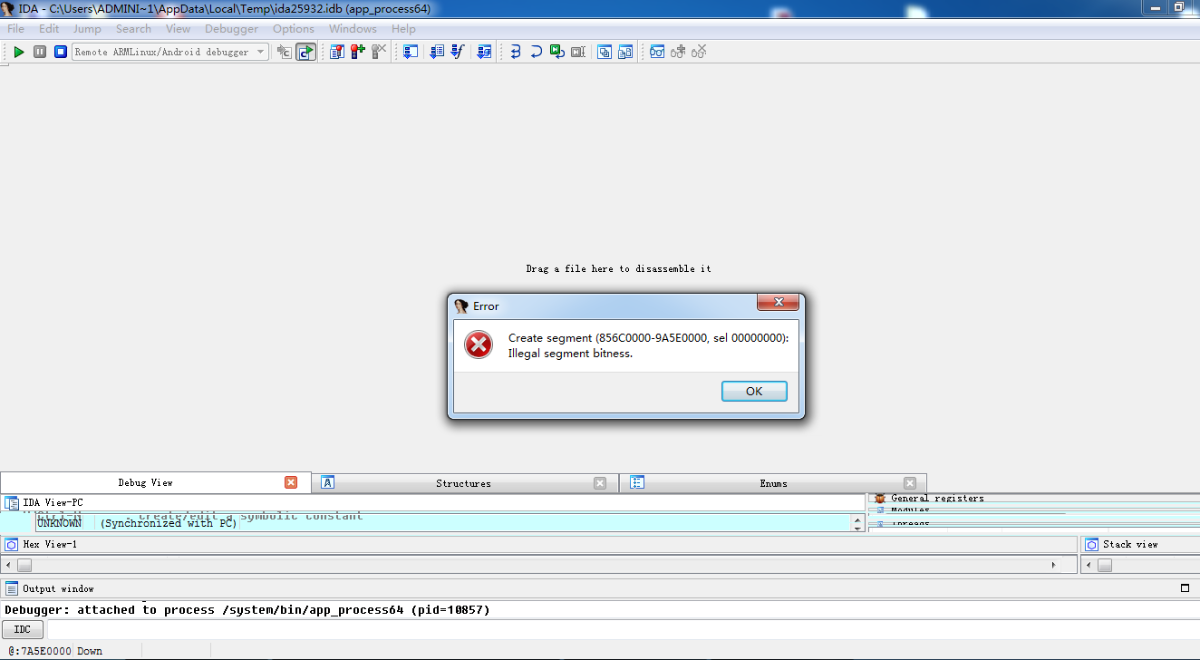Image resolution: width=1200 pixels, height=660 pixels.
Task: Click the Stack view panel title
Action: coord(1131,544)
